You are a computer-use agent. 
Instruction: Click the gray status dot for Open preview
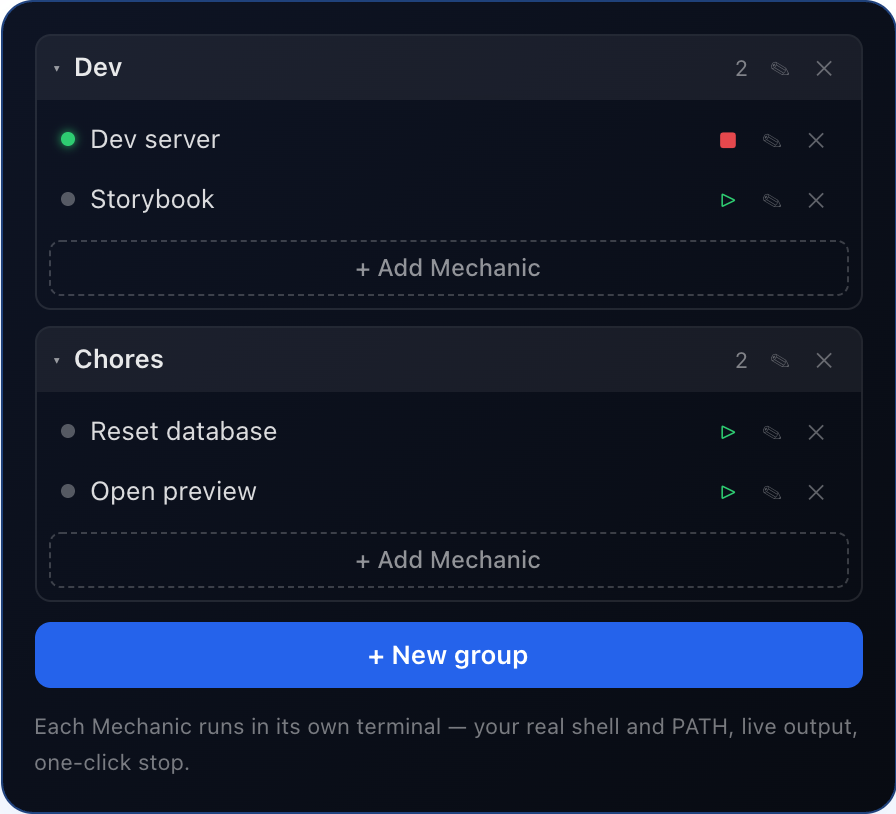[68, 491]
